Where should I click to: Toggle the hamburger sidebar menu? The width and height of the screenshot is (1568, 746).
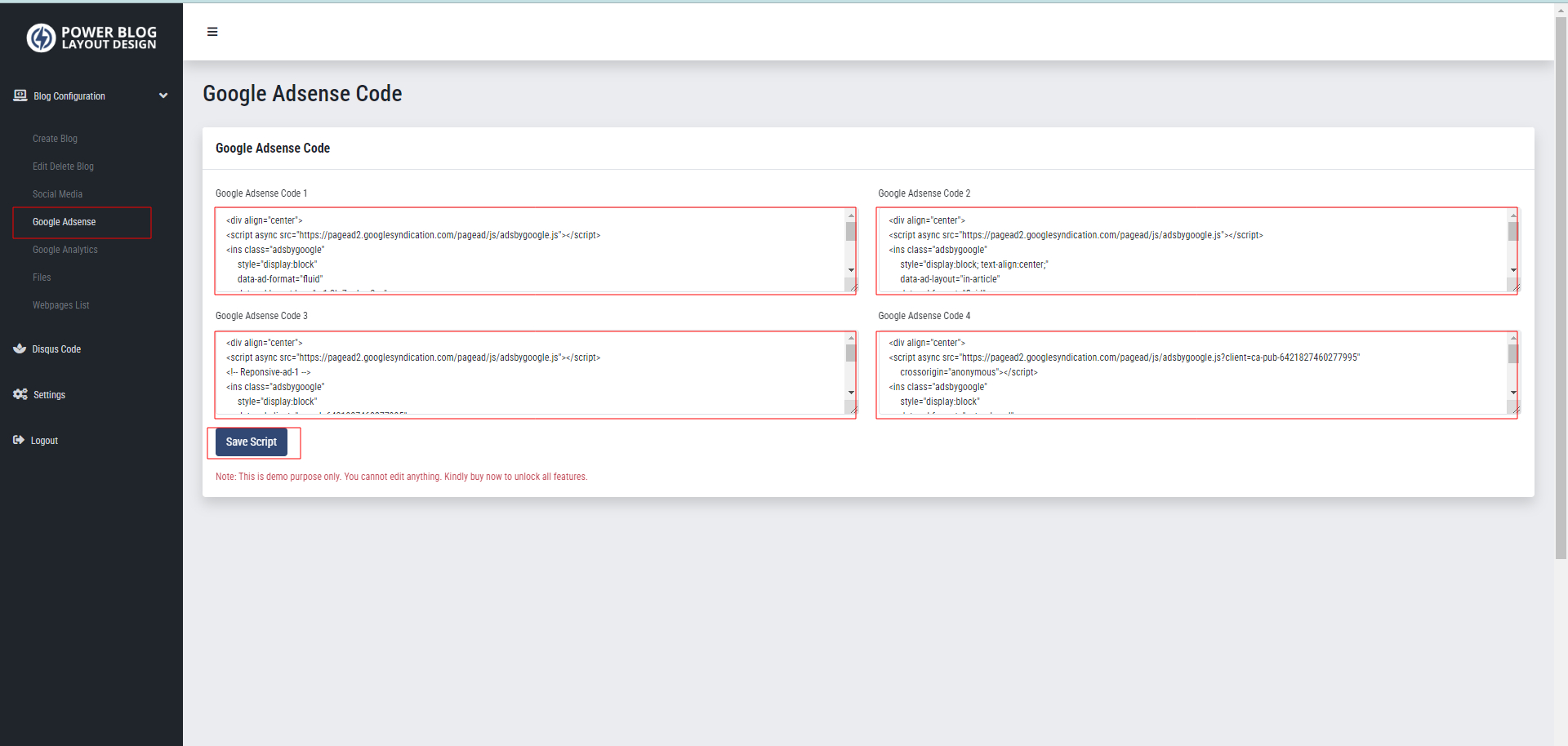click(x=212, y=32)
